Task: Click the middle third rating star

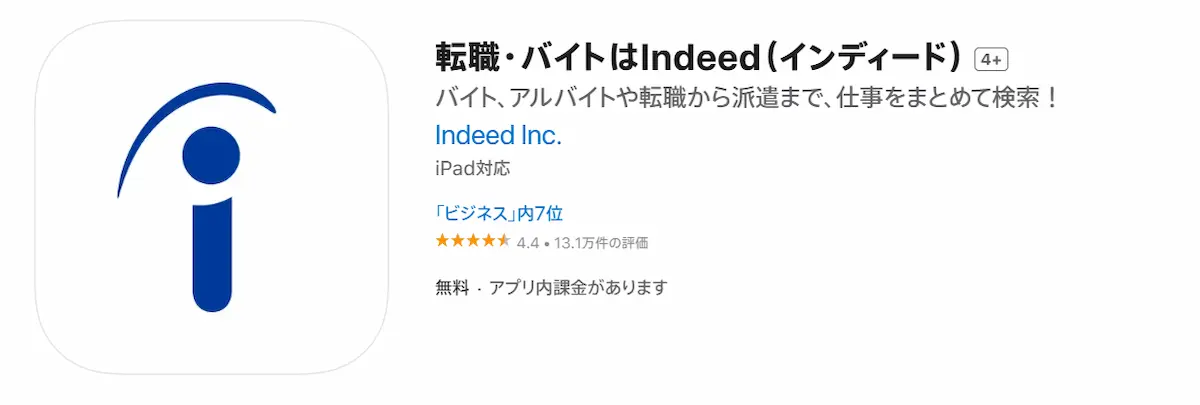Action: point(473,242)
